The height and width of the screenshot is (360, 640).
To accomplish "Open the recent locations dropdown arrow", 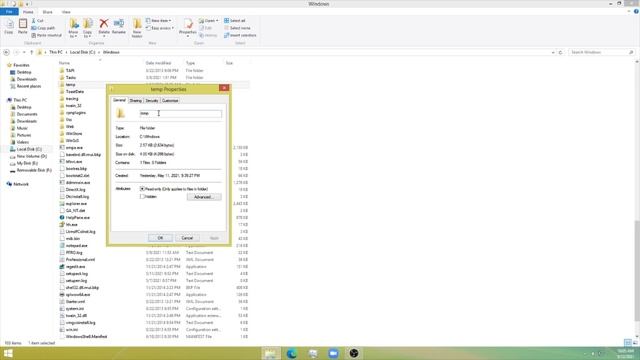I will [x=24, y=52].
